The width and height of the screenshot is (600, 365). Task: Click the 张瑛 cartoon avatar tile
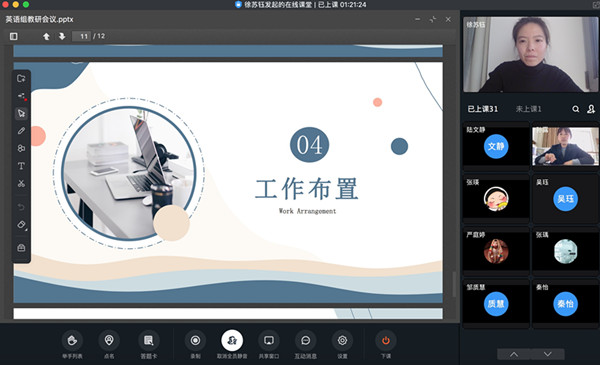(496, 198)
